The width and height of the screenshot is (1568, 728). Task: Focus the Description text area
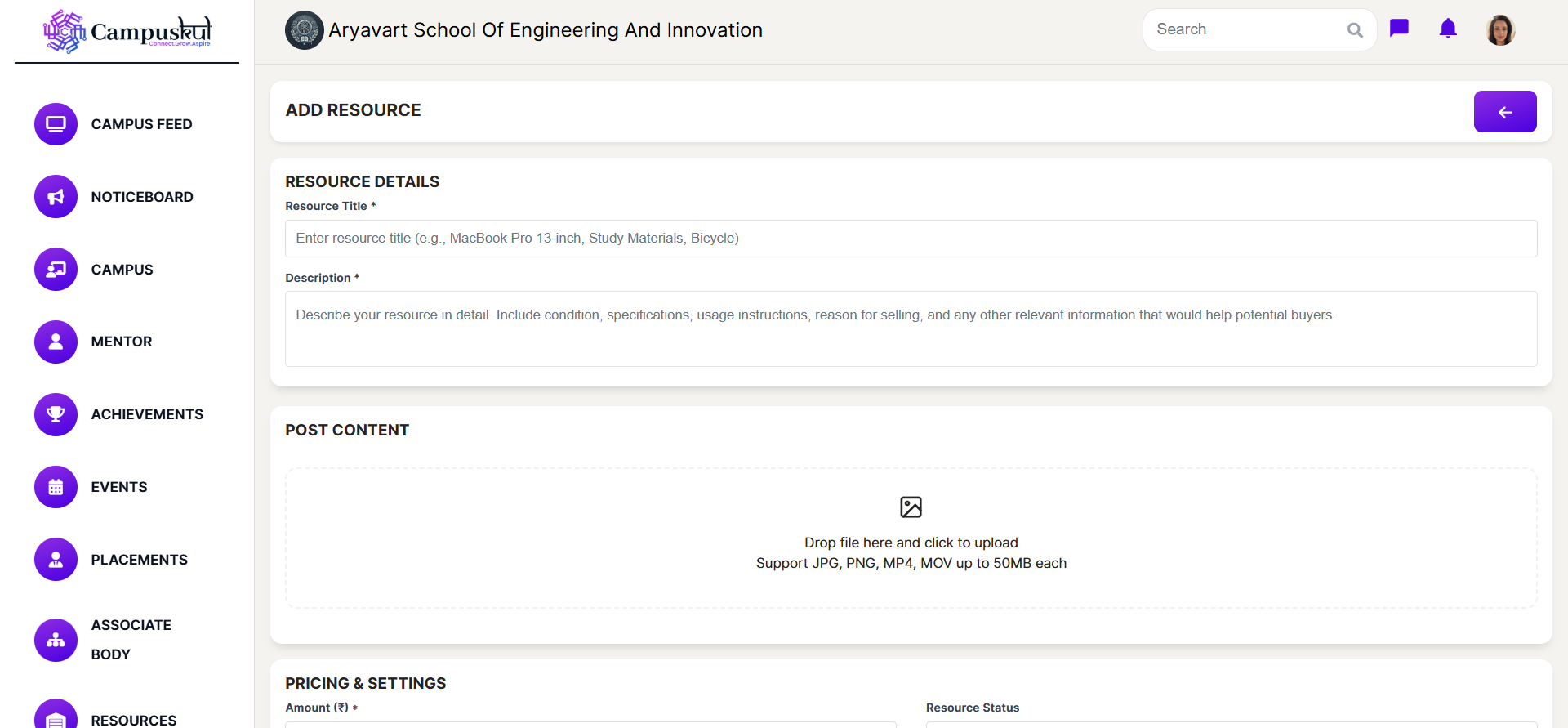(x=911, y=328)
